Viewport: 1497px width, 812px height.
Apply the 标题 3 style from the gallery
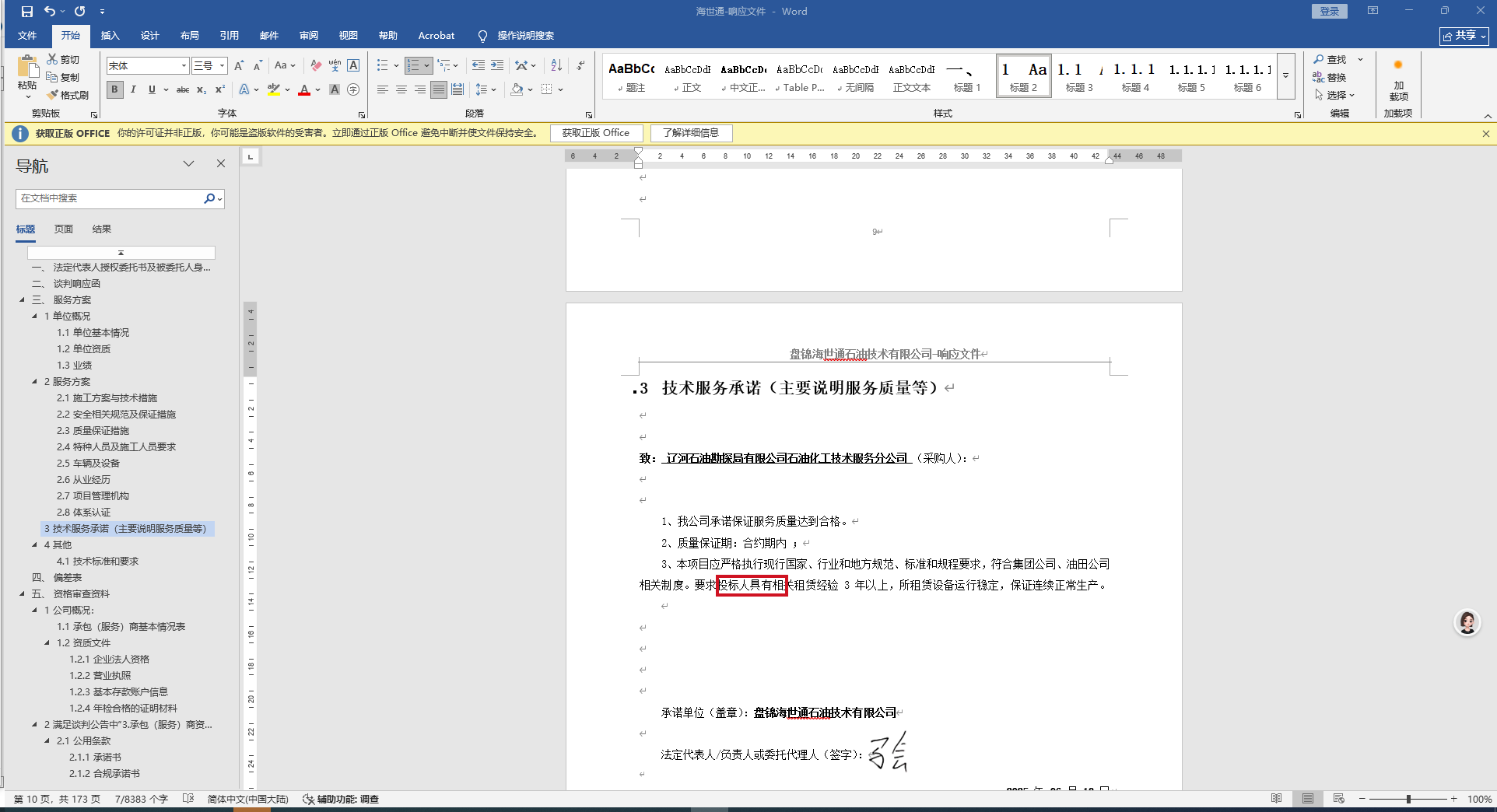pos(1079,77)
